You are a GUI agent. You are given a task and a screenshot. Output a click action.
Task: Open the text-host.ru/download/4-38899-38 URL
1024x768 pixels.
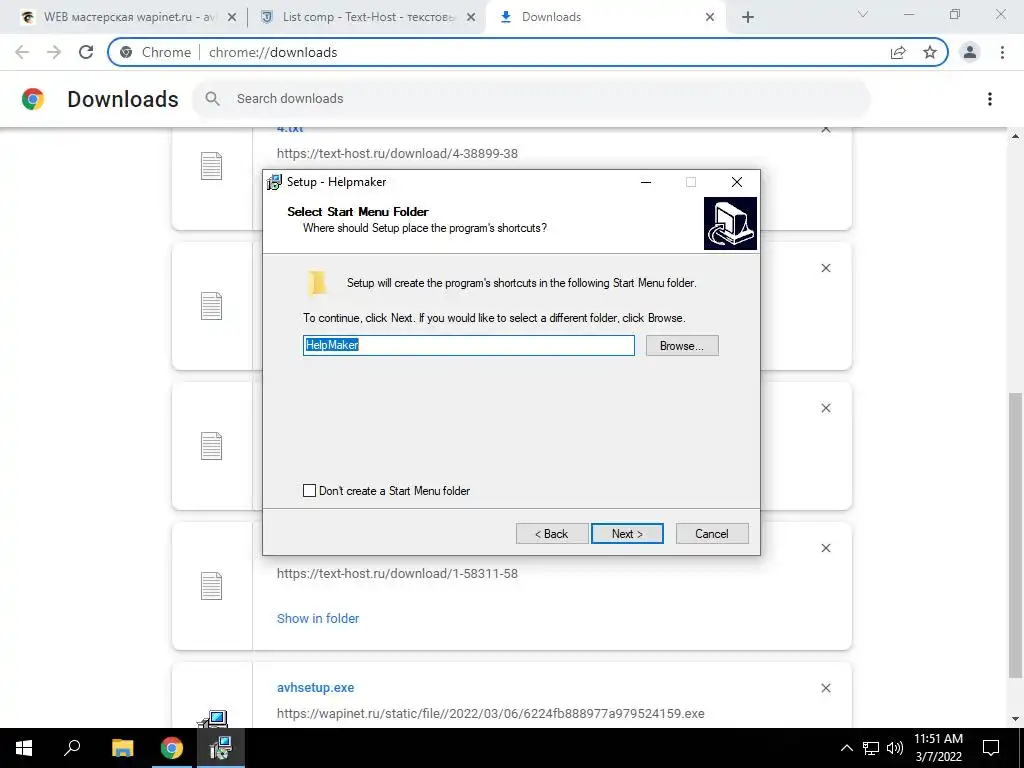[x=397, y=153]
